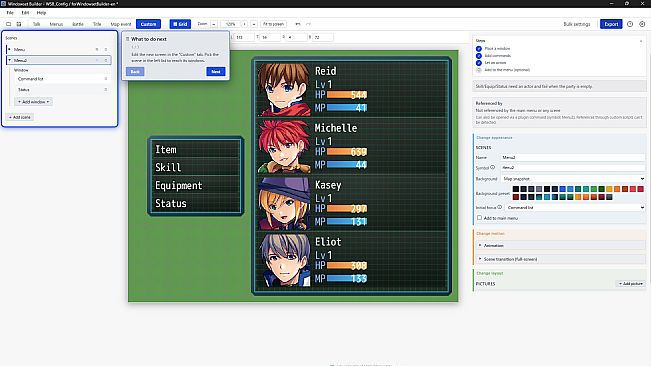Screen dimensions: 651x366
Task: Click Next in the What to do next popup
Action: (216, 71)
